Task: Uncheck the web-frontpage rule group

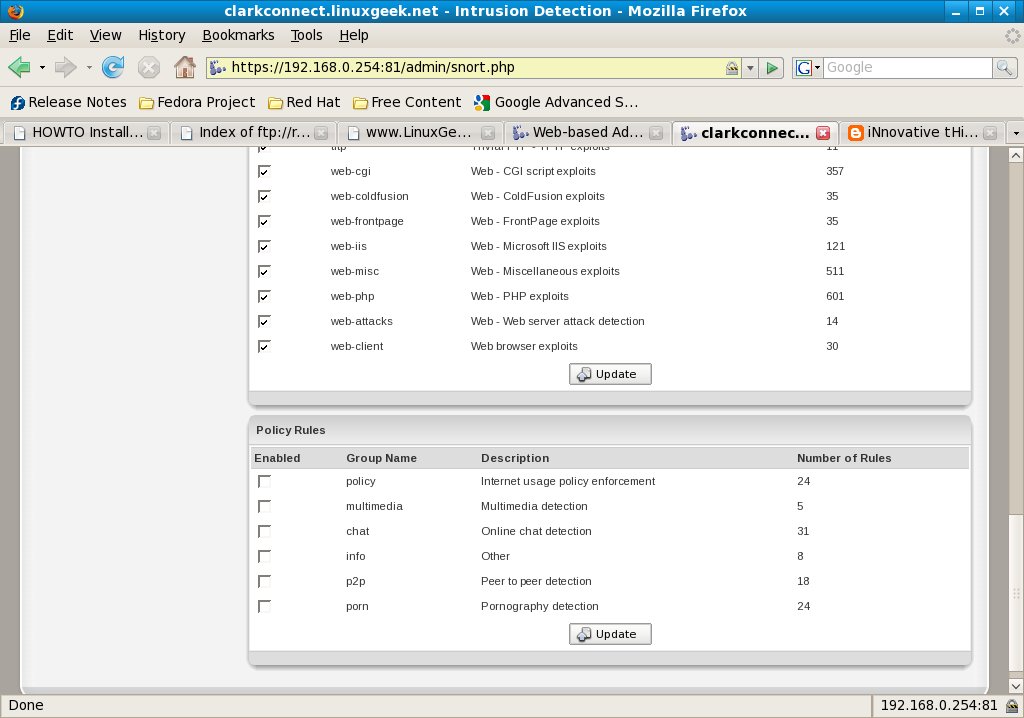Action: click(264, 221)
